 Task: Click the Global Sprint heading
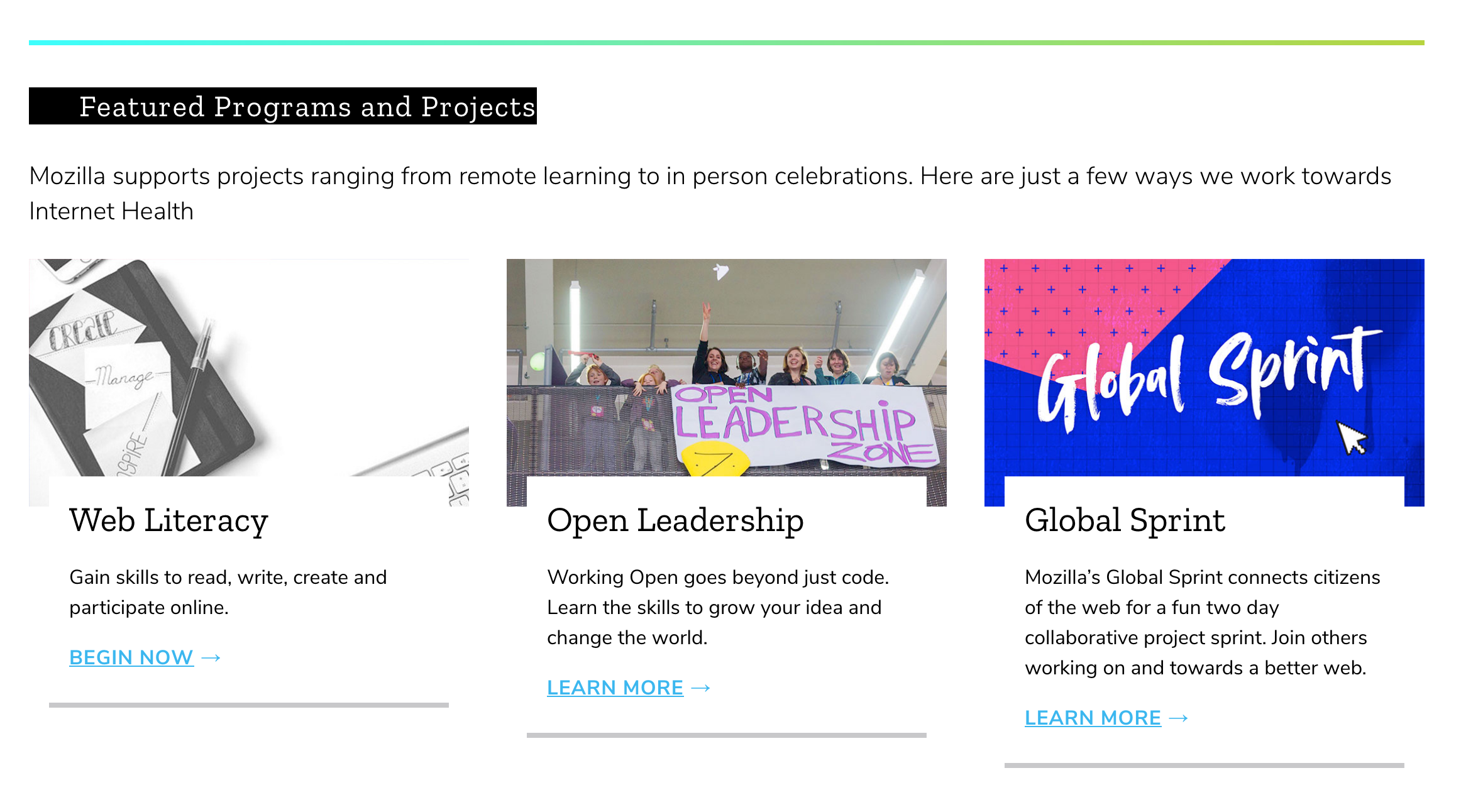click(1125, 522)
